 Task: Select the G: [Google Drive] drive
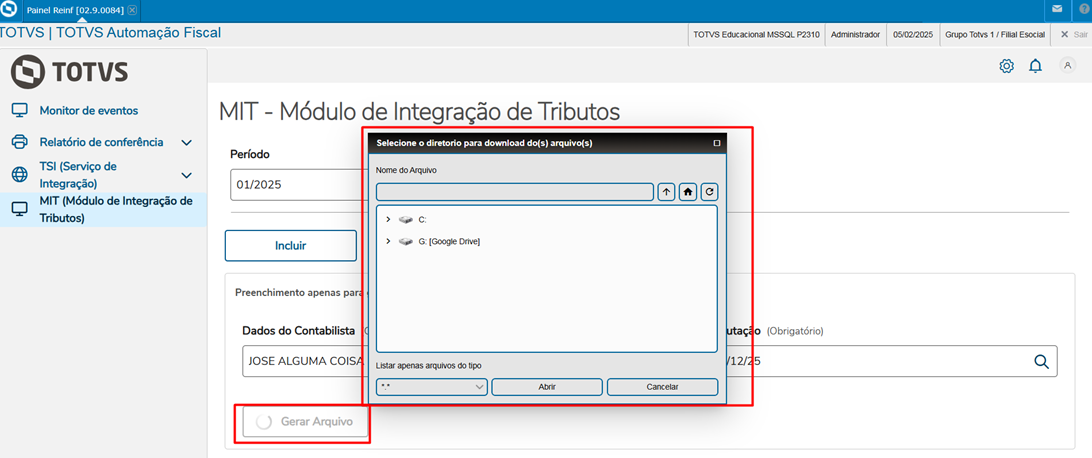coord(449,242)
